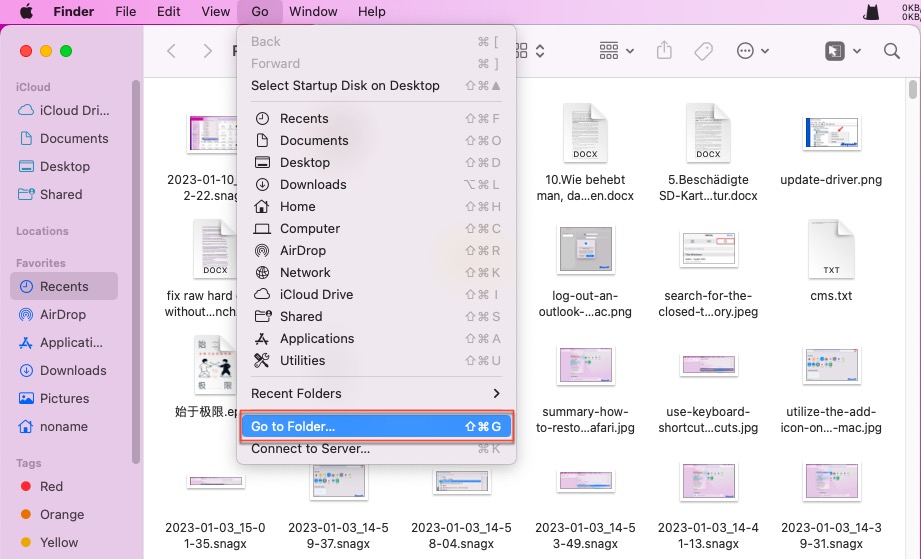Select Downloads in the Go menu
The height and width of the screenshot is (559, 921).
coord(376,184)
